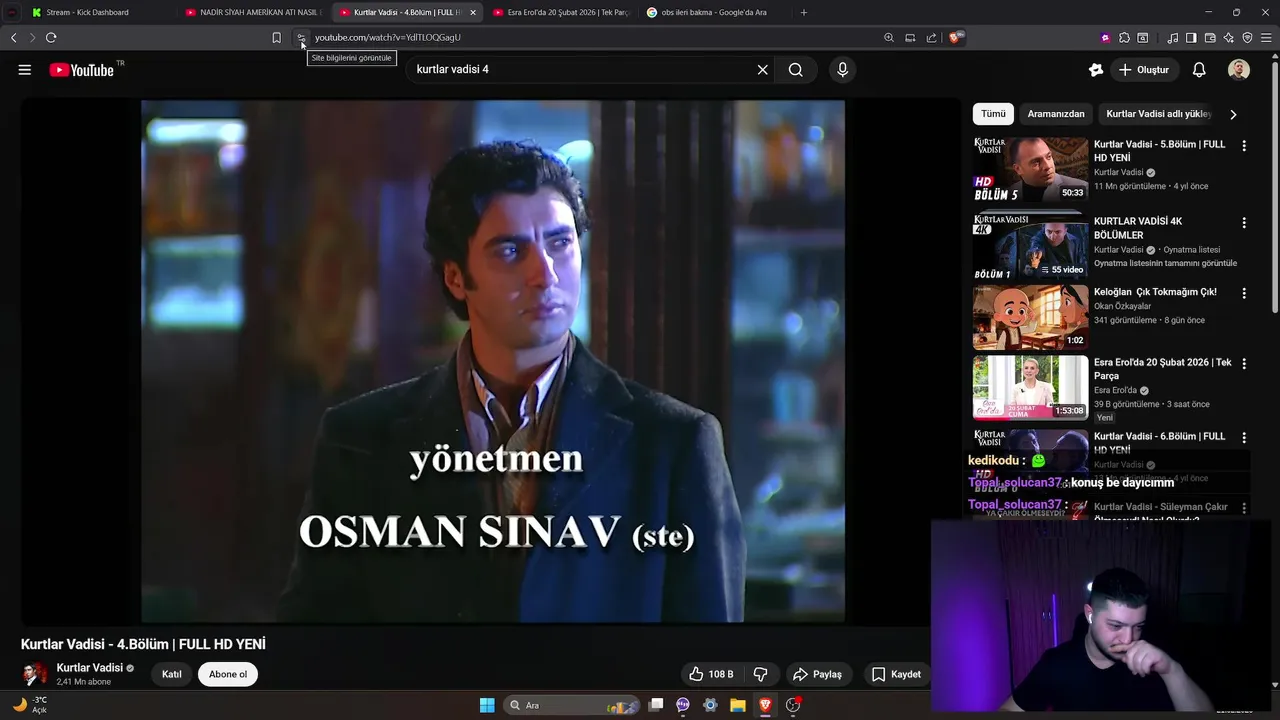1280x720 pixels.
Task: Click Keloğlan Çık Tokmağım Çık! title
Action: [x=1155, y=292]
